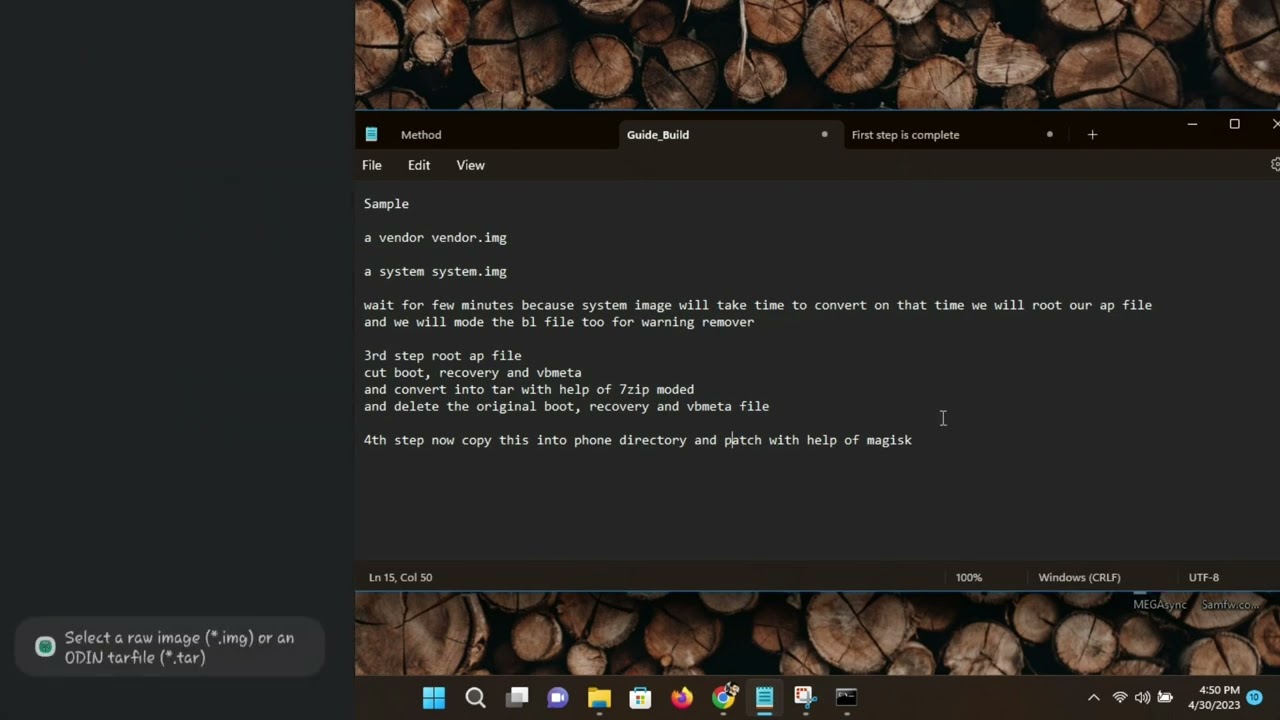Image resolution: width=1280 pixels, height=720 pixels.
Task: Click the '7zip moded' text
Action: [656, 390]
